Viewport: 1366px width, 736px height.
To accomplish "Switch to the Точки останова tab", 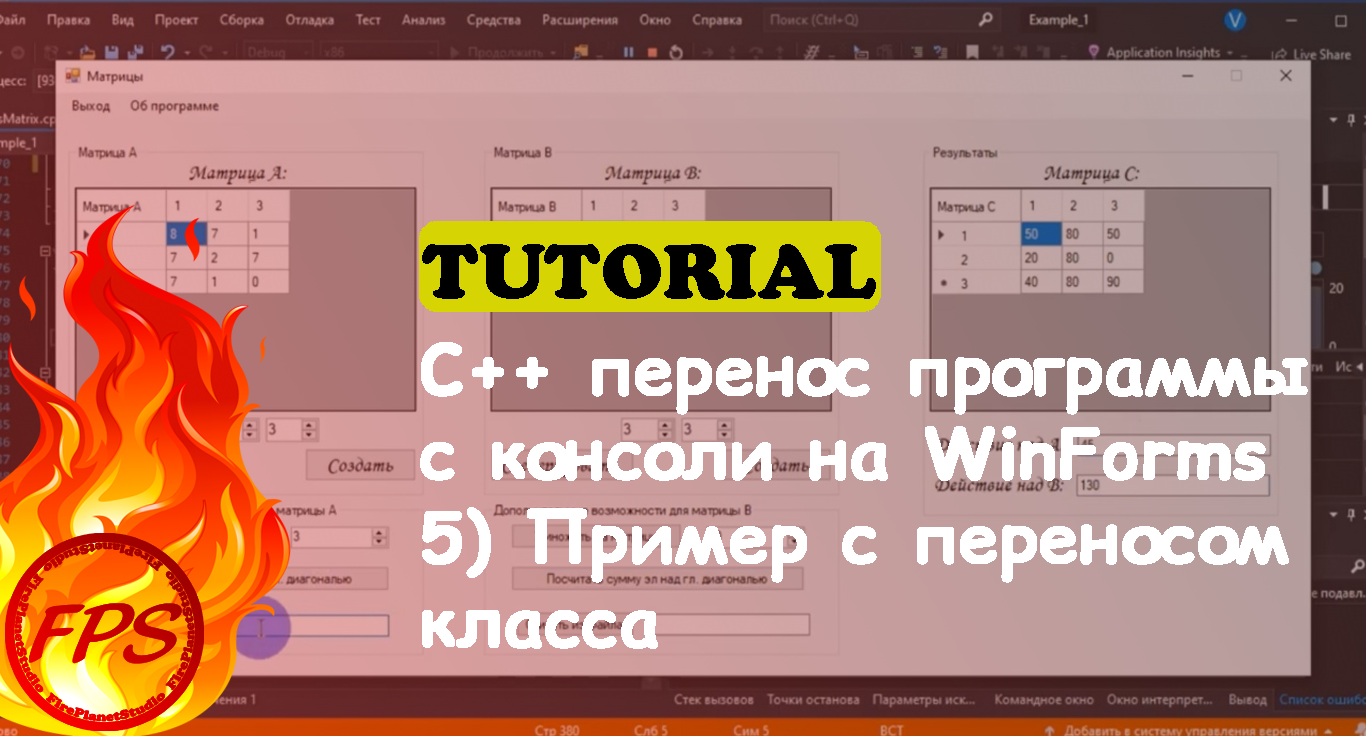I will [x=813, y=699].
